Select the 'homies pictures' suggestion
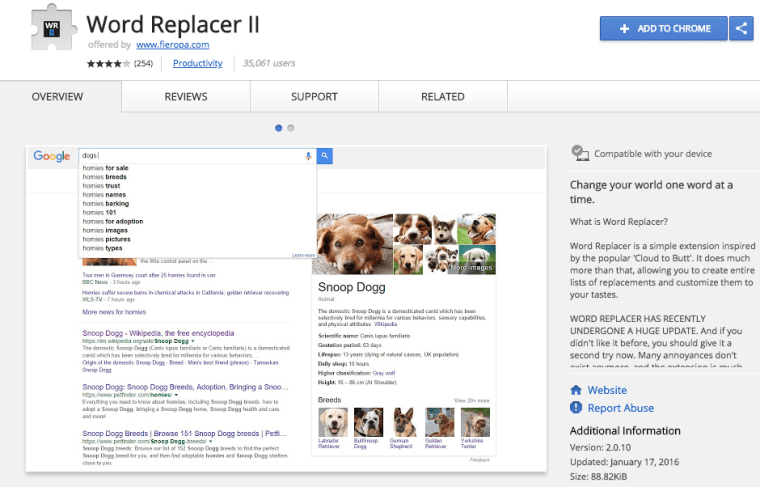 (106, 239)
